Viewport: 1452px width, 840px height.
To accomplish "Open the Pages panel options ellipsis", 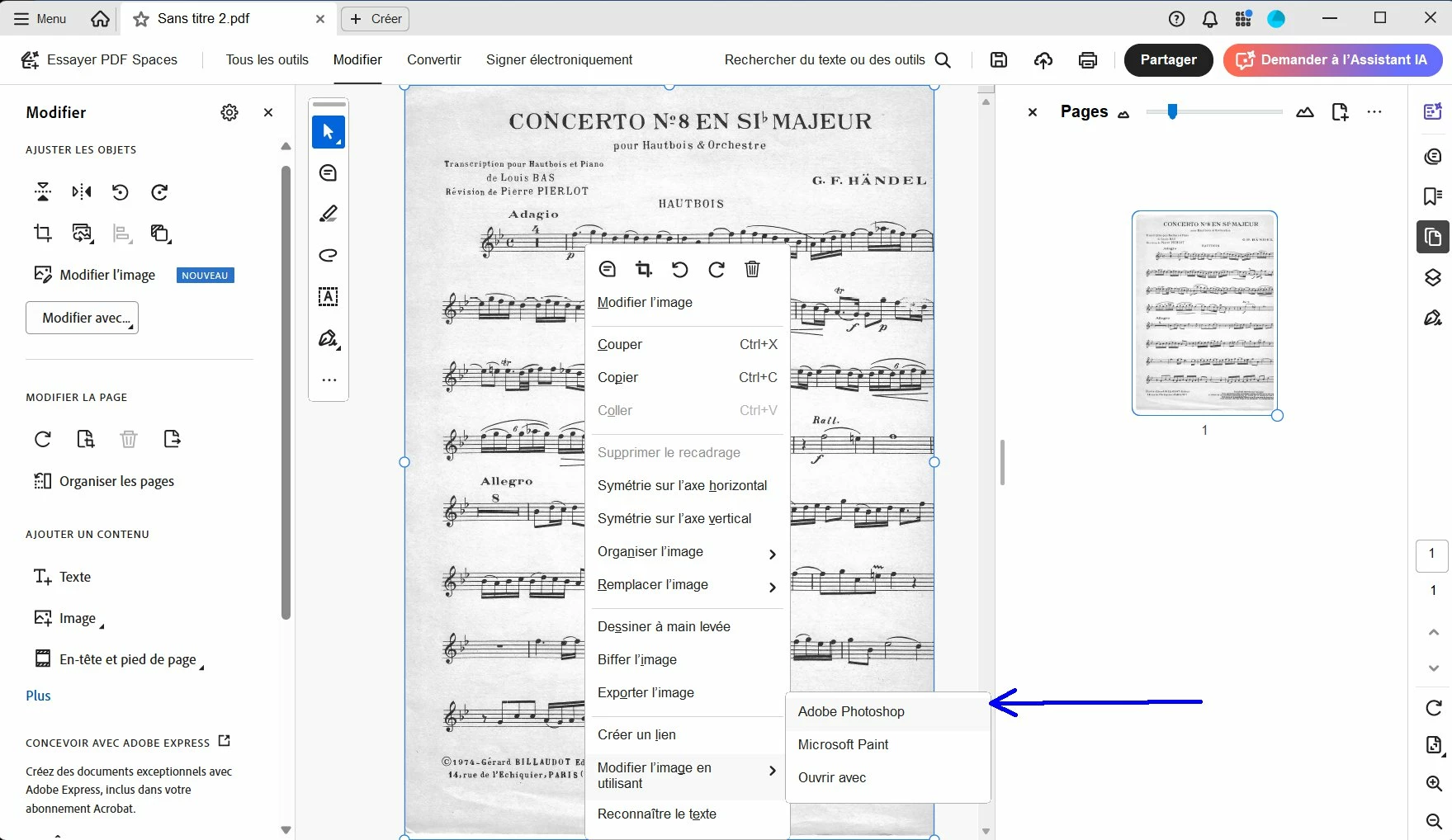I will (x=1374, y=112).
